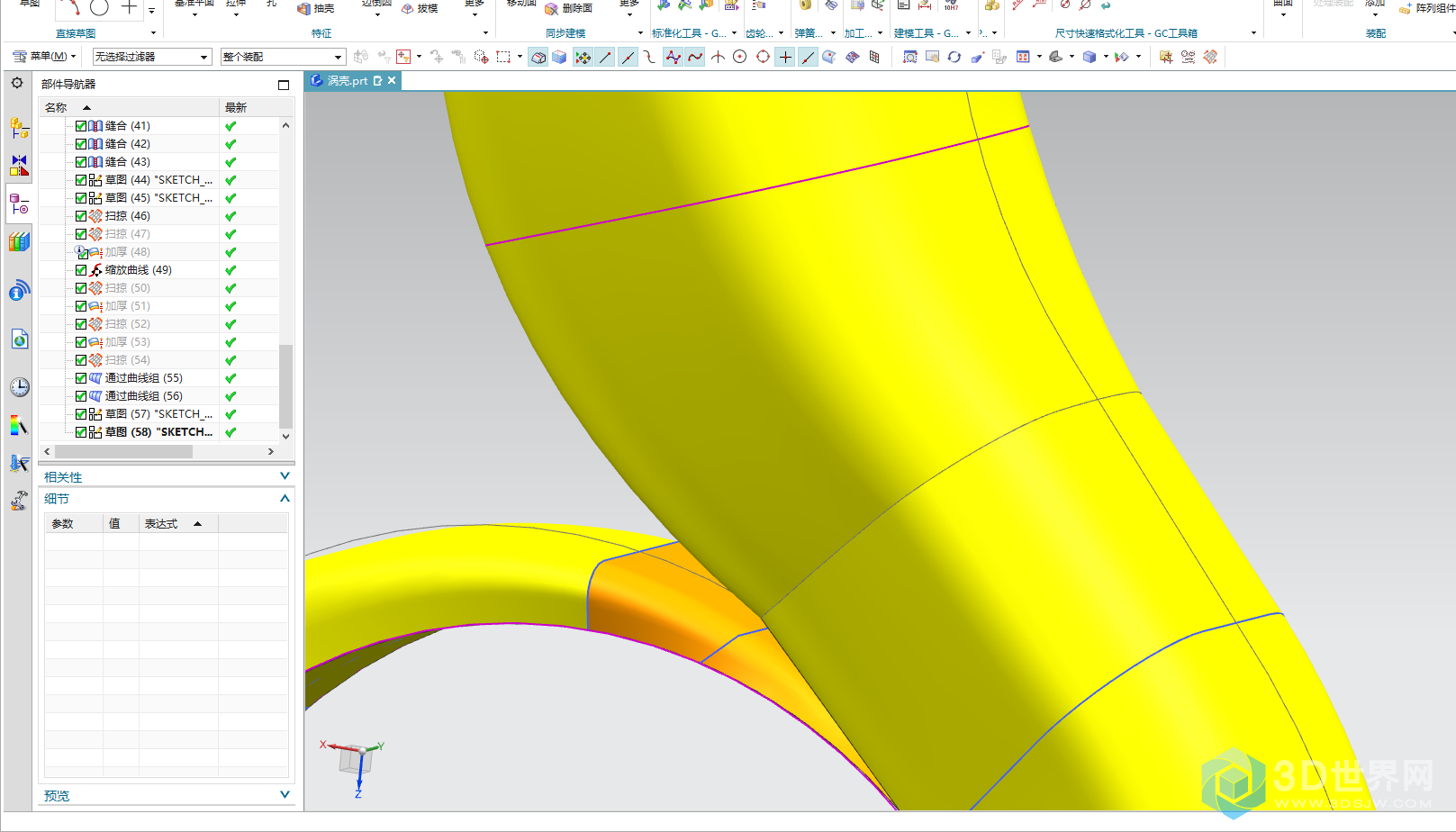
Task: Click the 表达式 details column header
Action: coord(178,523)
